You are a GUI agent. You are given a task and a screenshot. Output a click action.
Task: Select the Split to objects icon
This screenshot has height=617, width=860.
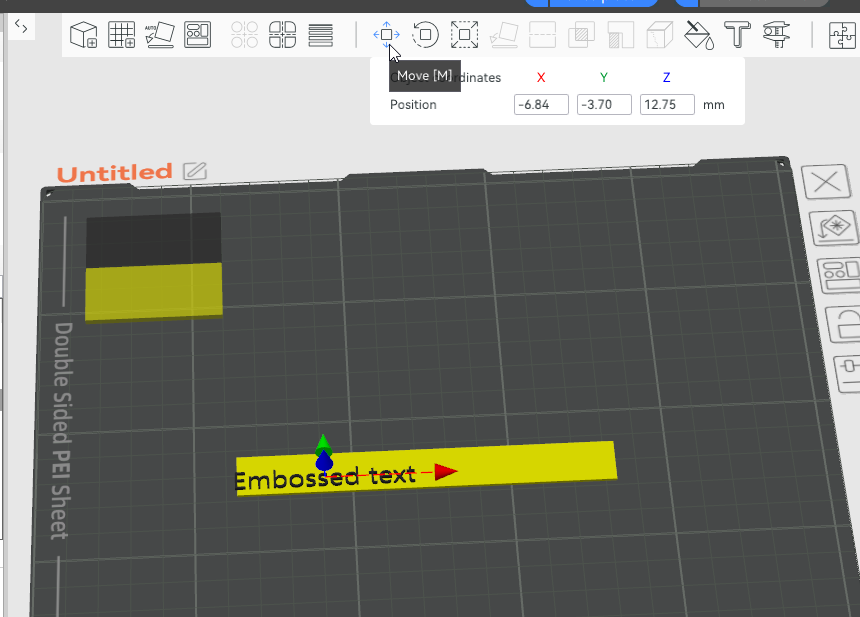pyautogui.click(x=245, y=35)
